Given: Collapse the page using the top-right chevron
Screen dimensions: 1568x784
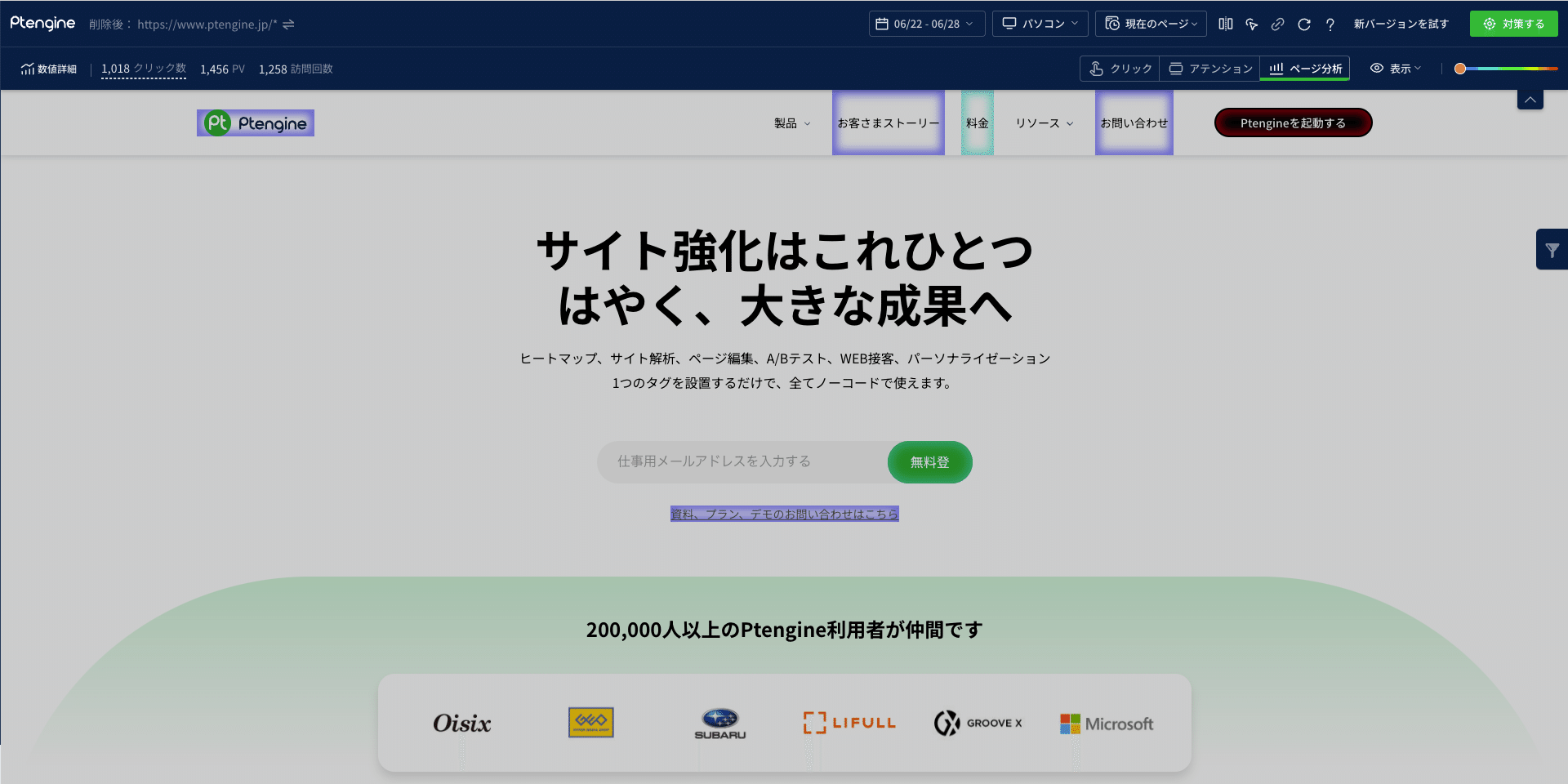Looking at the screenshot, I should pos(1530,99).
